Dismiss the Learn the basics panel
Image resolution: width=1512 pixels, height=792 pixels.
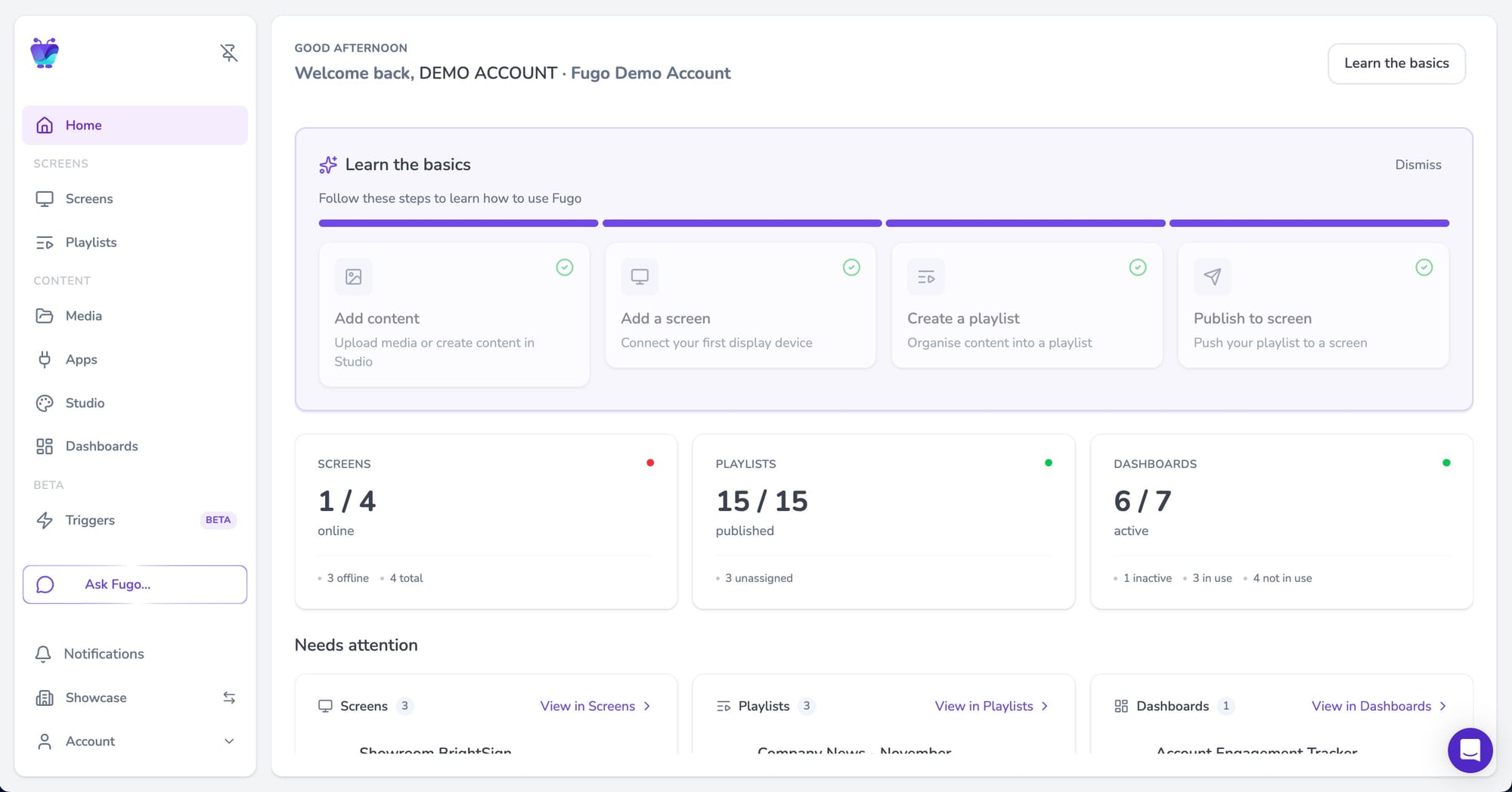click(x=1417, y=165)
